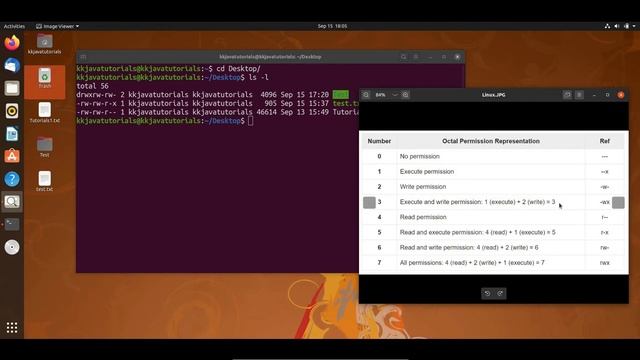The image size is (640, 360).
Task: Select the test.txt file on the desktop
Action: 44,181
